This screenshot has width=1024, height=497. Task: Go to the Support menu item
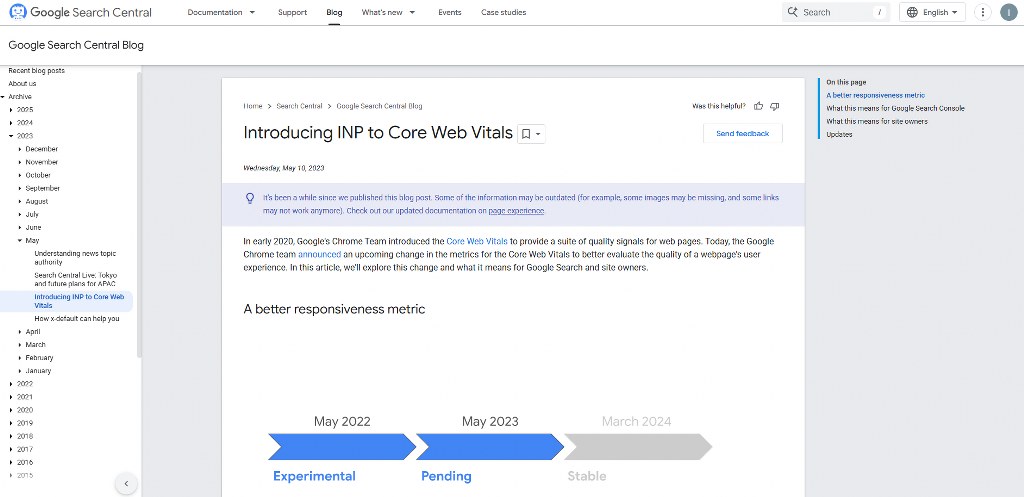[x=292, y=12]
